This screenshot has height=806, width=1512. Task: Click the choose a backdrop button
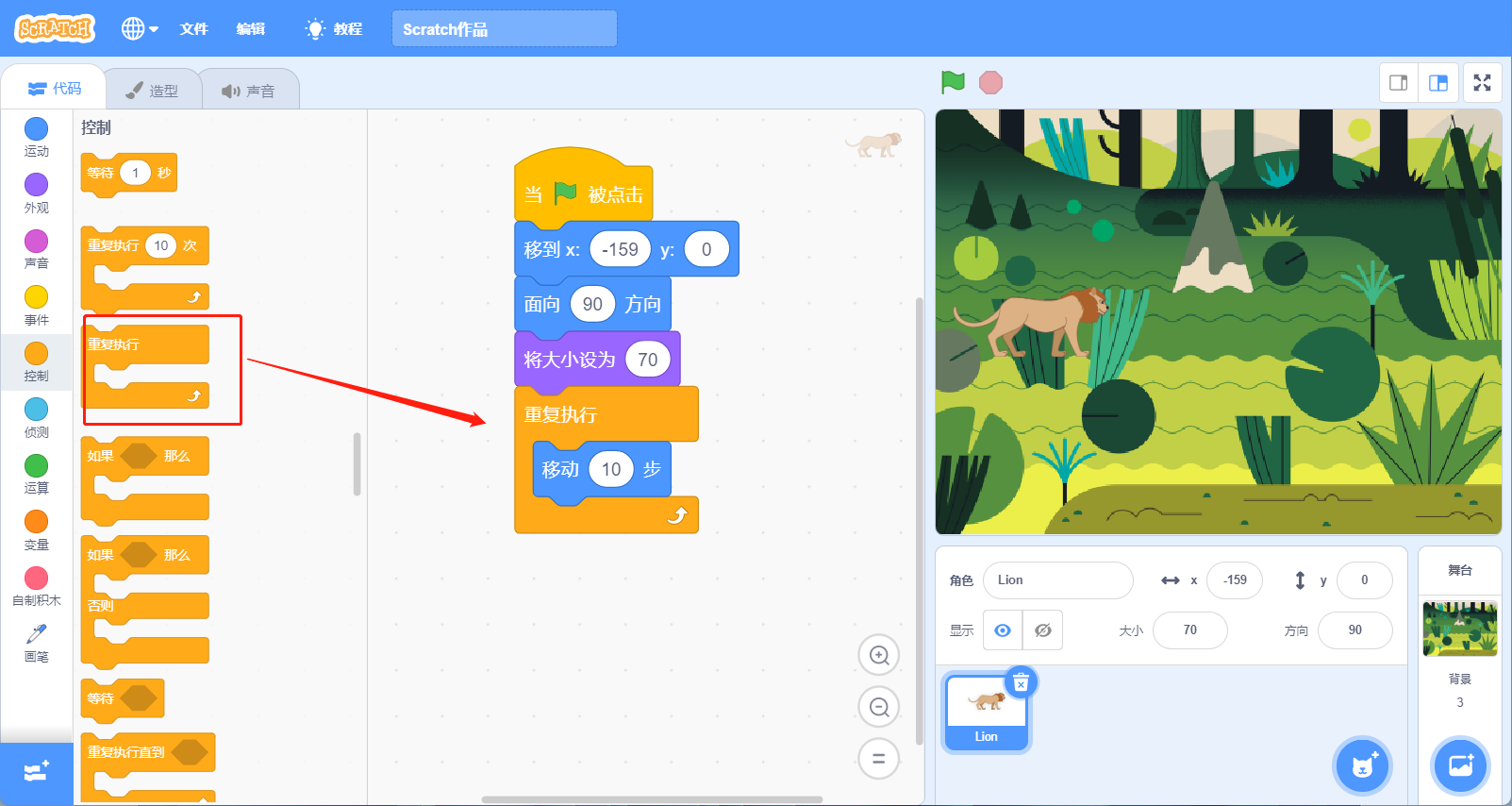pyautogui.click(x=1460, y=765)
